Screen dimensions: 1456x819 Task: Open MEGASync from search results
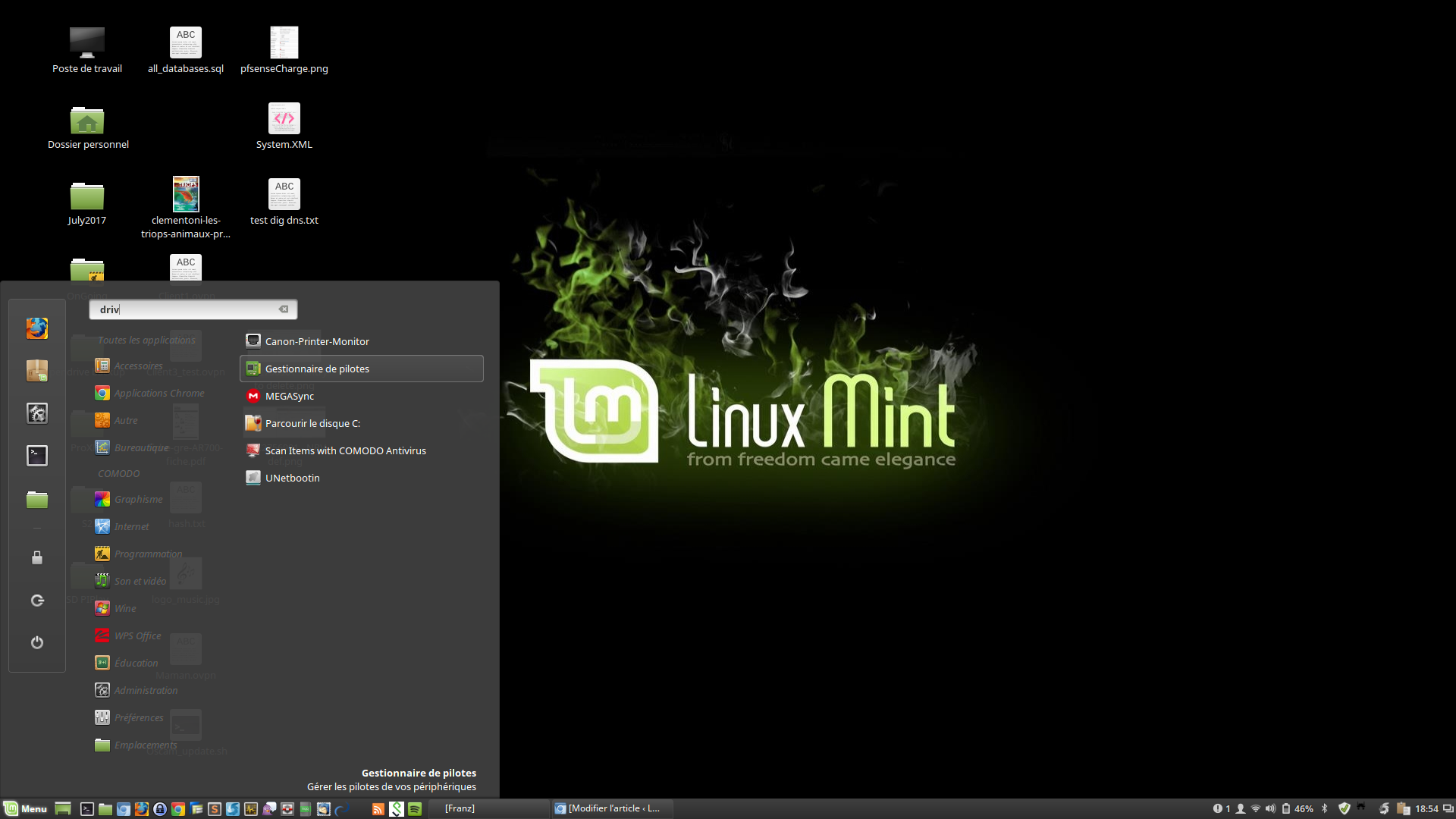click(x=289, y=396)
